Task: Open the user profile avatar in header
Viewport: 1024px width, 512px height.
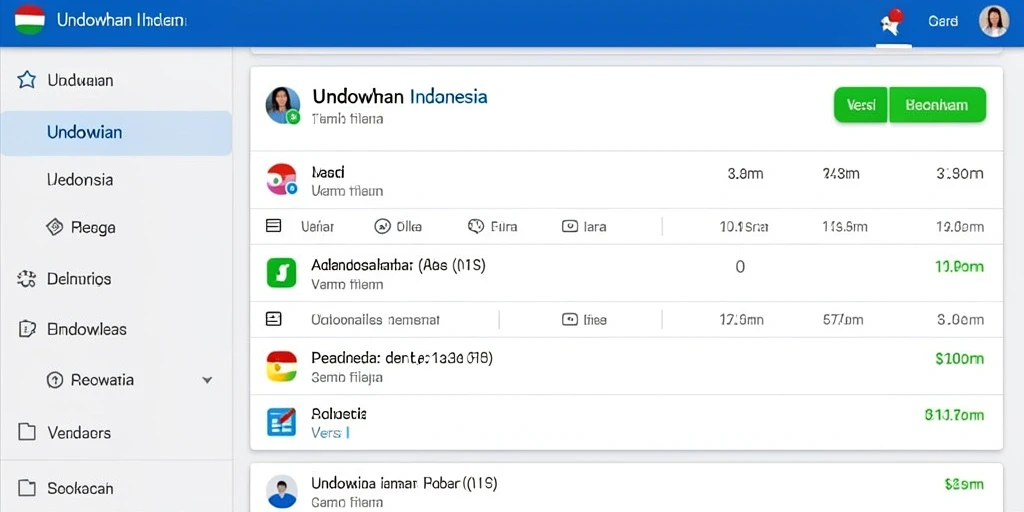Action: pyautogui.click(x=993, y=21)
